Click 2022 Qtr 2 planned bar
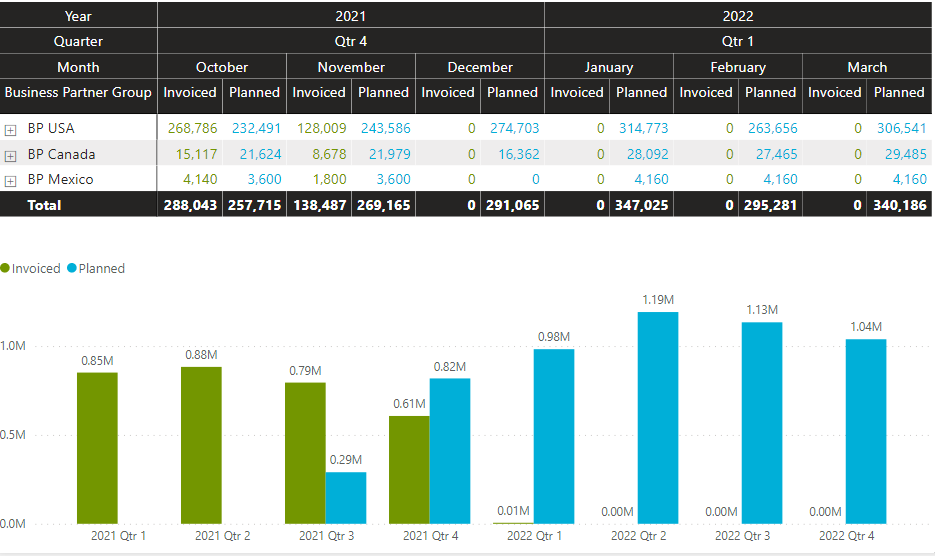This screenshot has width=935, height=556. (x=658, y=418)
